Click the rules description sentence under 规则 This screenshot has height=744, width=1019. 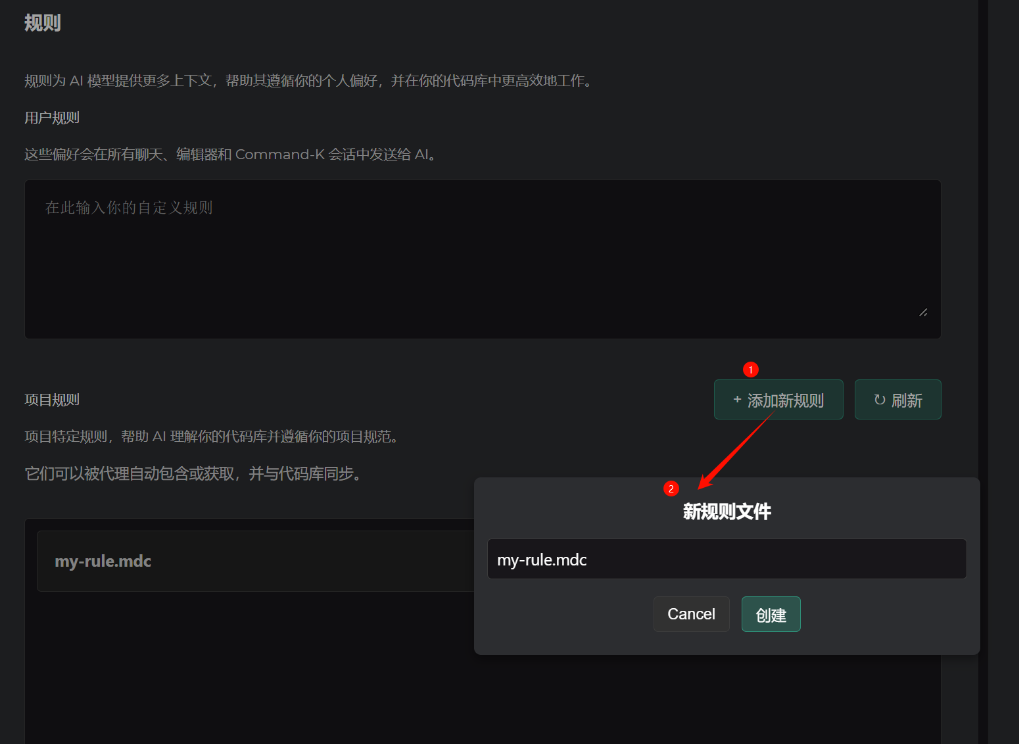coord(309,81)
